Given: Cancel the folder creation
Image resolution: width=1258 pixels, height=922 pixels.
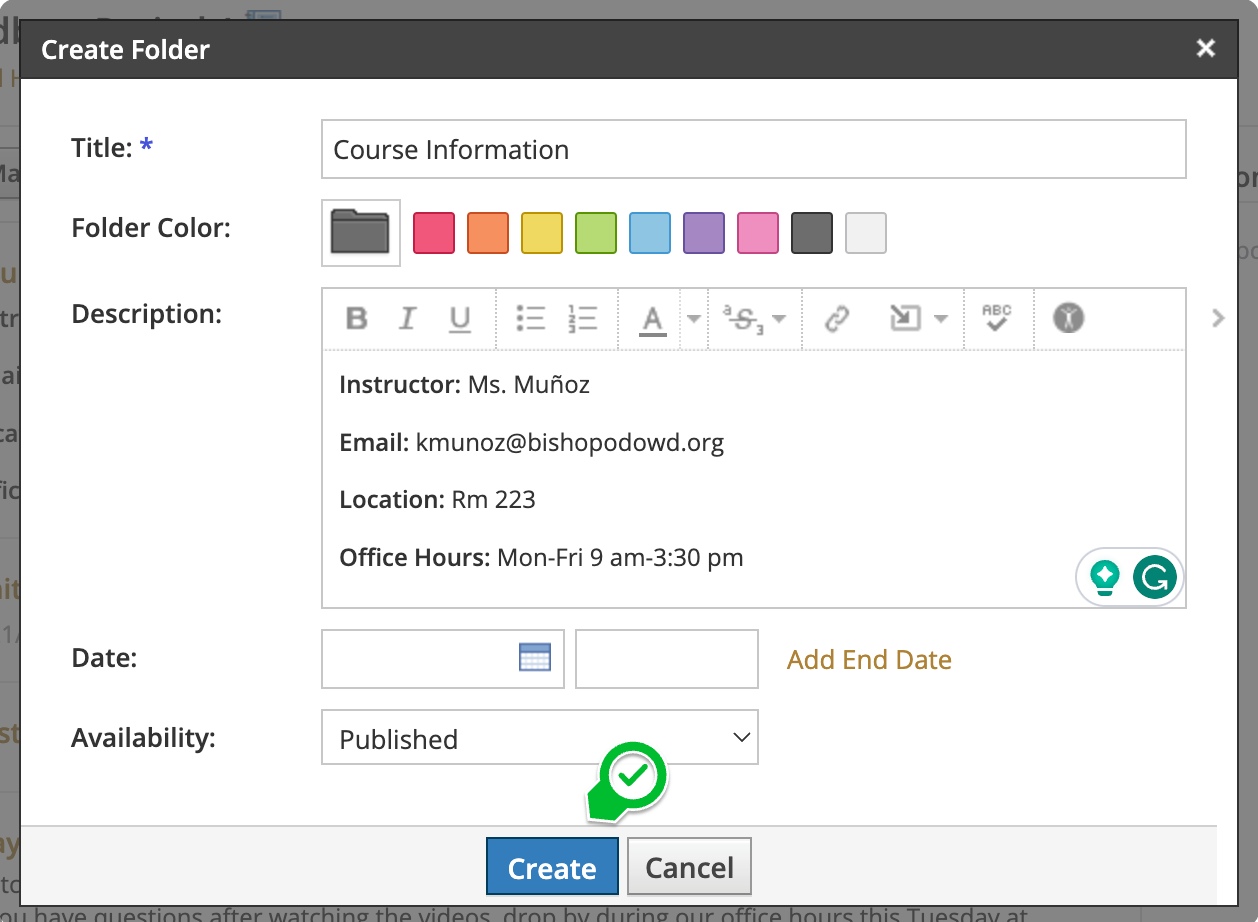Looking at the screenshot, I should [x=689, y=867].
